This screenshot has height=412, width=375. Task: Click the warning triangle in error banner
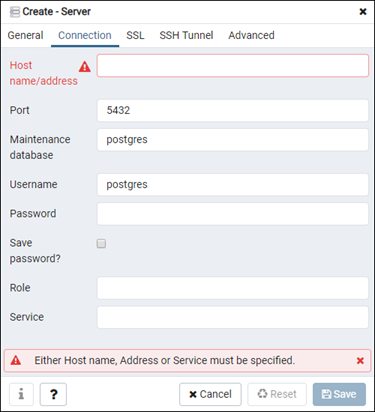coord(16,360)
